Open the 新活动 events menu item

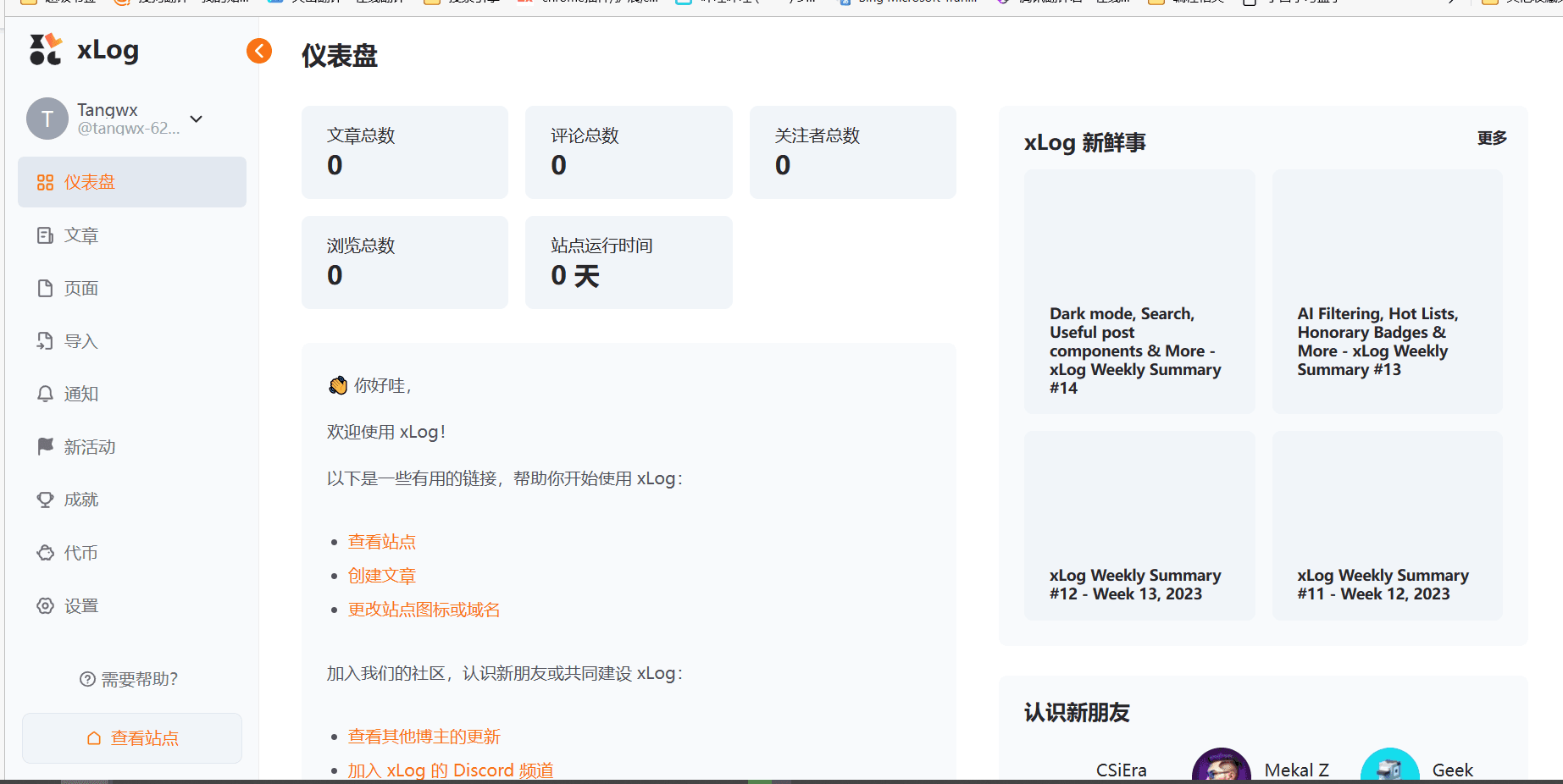(x=132, y=447)
